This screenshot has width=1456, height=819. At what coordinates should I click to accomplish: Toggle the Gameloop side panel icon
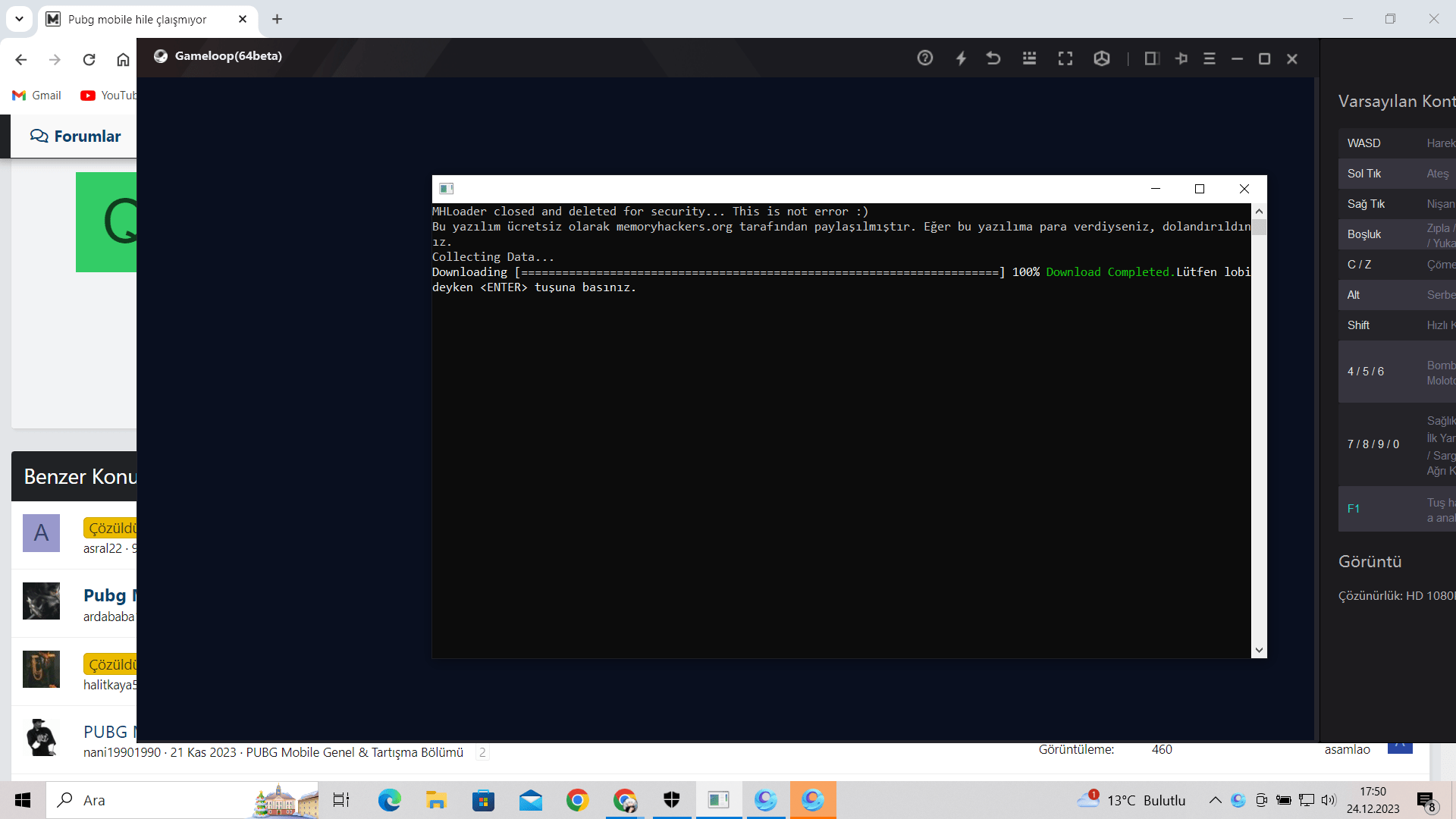point(1151,58)
